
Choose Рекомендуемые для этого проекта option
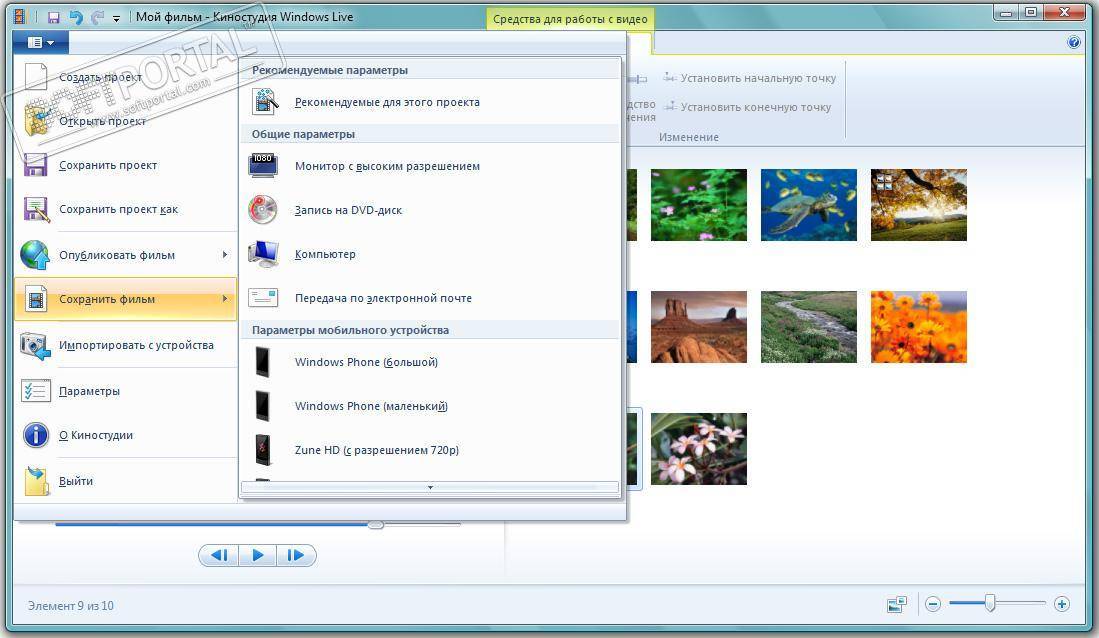click(x=430, y=102)
